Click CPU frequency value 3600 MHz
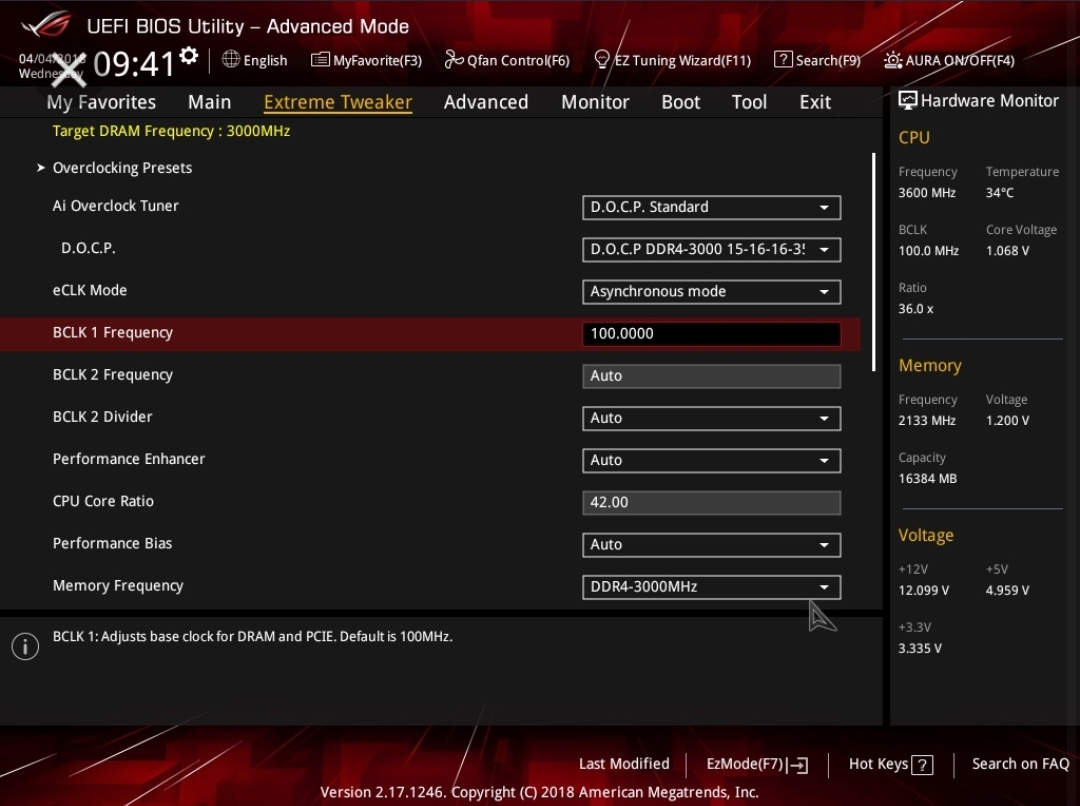The image size is (1080, 806). point(926,193)
